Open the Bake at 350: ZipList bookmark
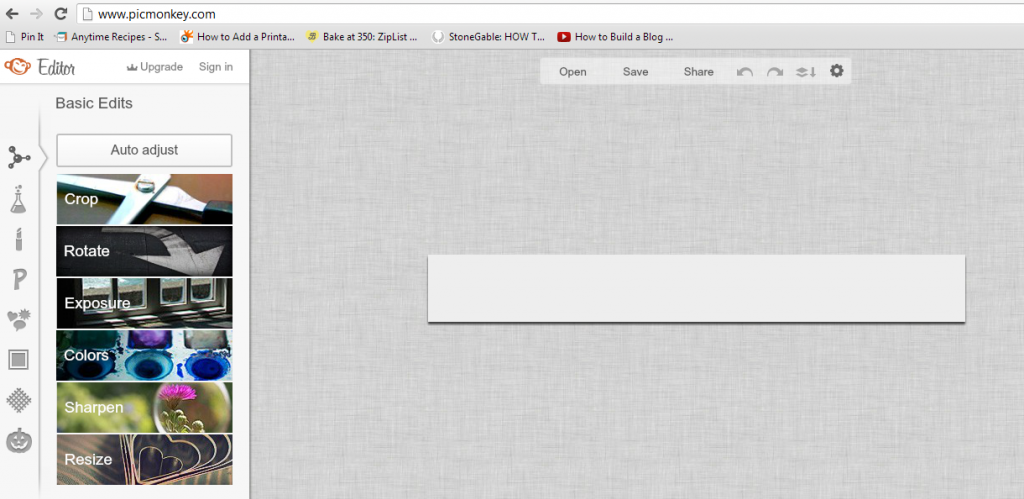The height and width of the screenshot is (499, 1024). 362,37
